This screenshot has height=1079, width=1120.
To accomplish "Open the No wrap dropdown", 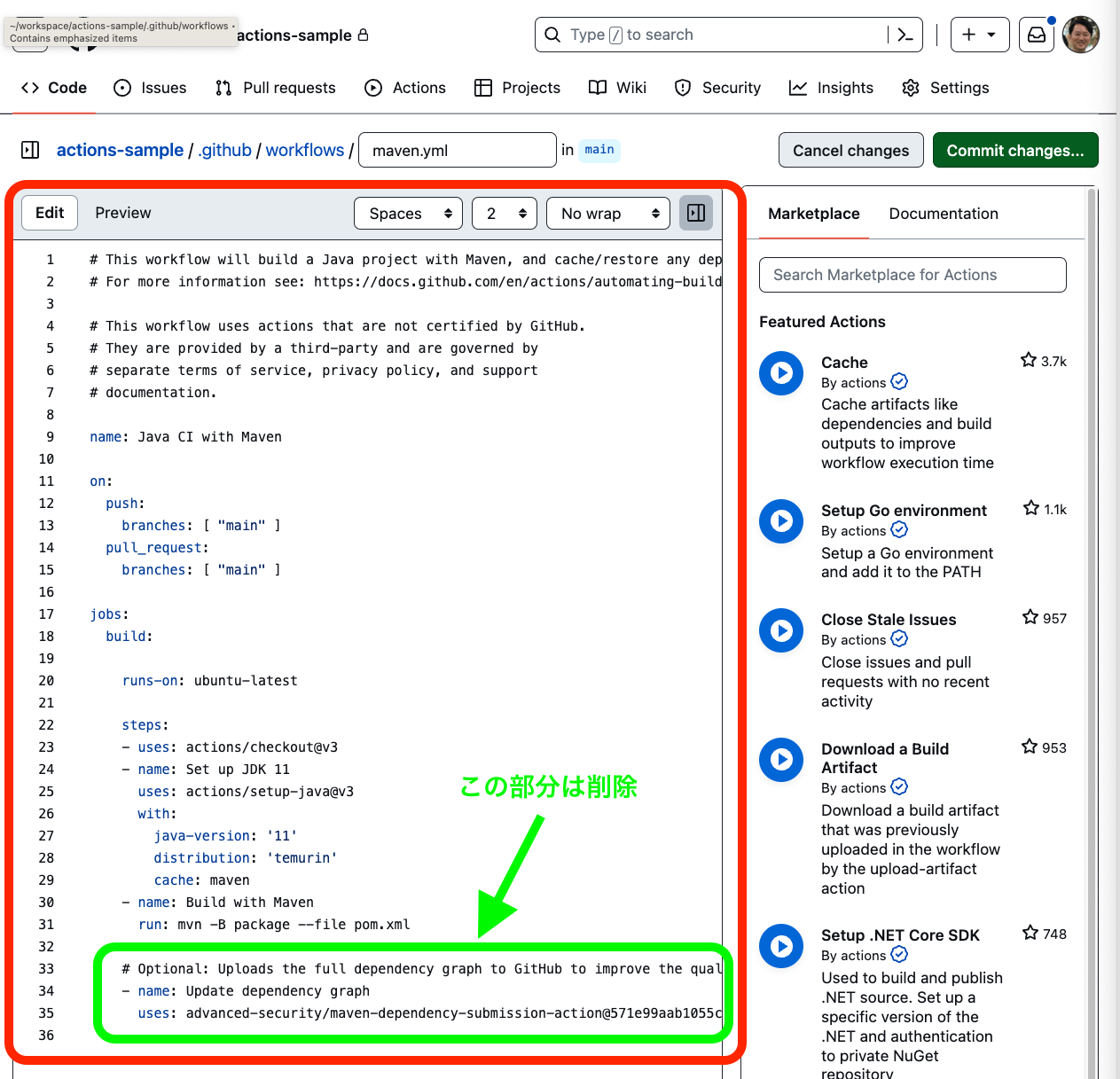I will coord(608,213).
